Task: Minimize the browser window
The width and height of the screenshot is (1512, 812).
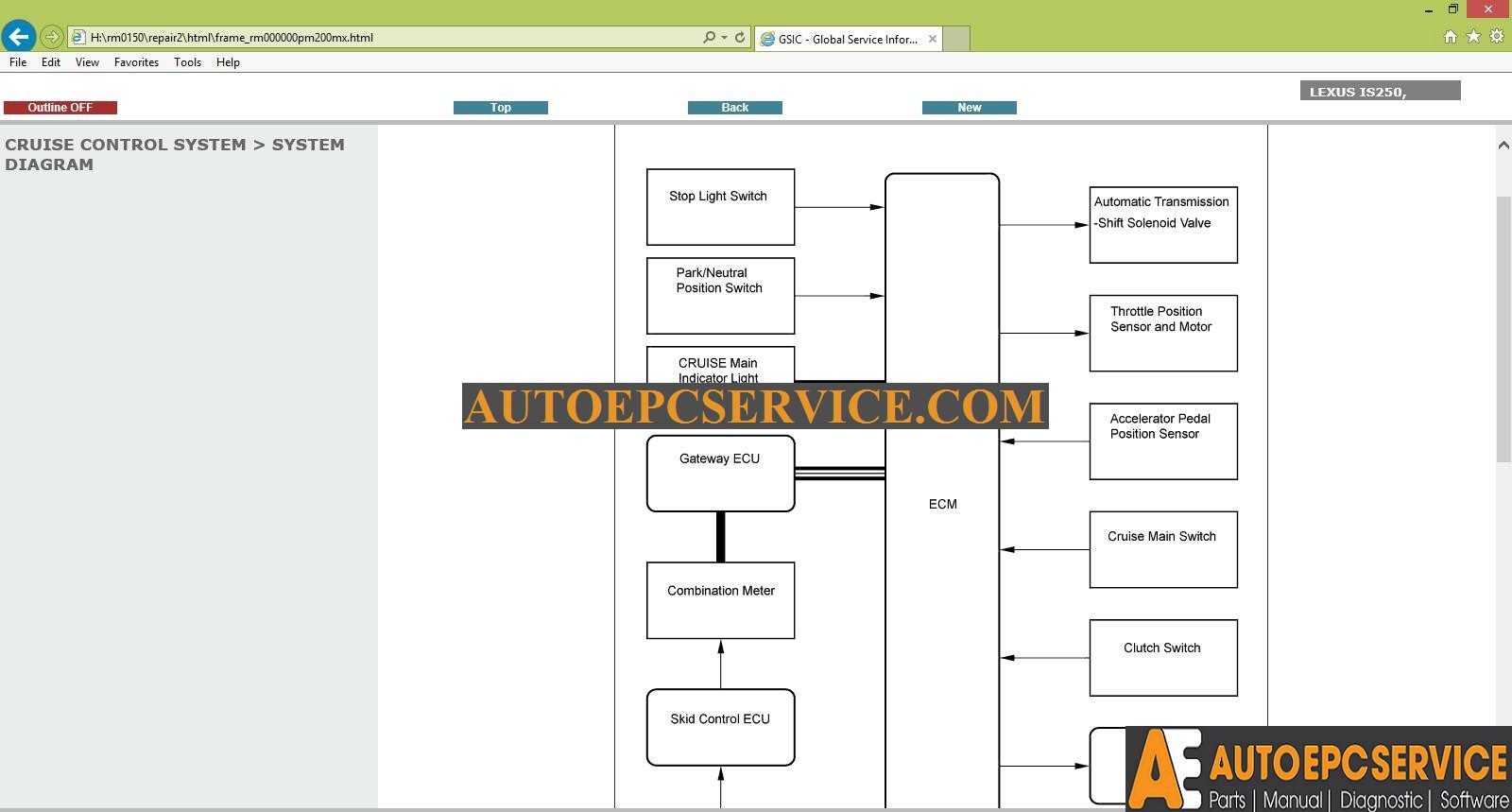Action: tap(1429, 9)
